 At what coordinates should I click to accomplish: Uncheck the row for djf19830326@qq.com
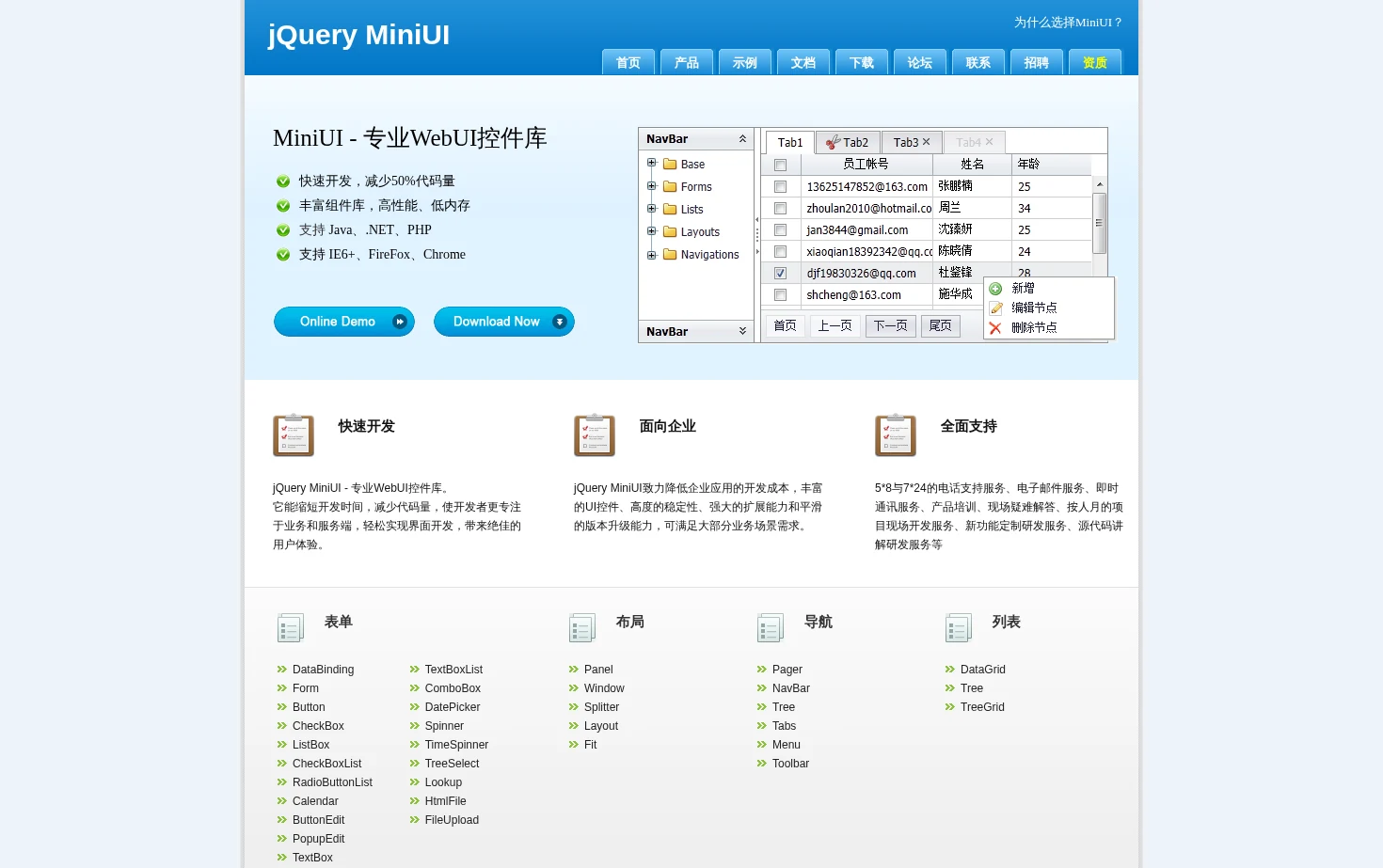[780, 273]
